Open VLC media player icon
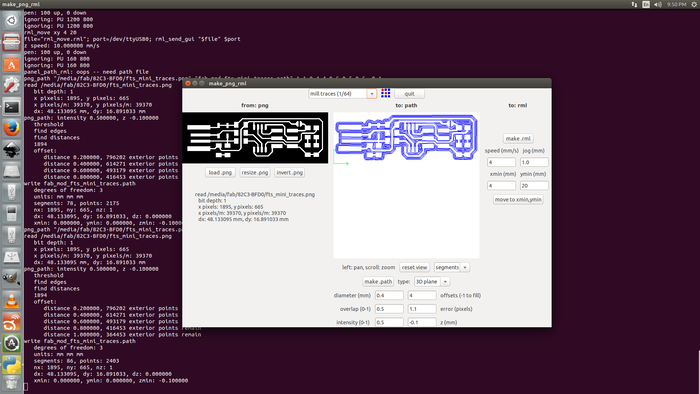Image resolution: width=700 pixels, height=394 pixels. (12, 300)
